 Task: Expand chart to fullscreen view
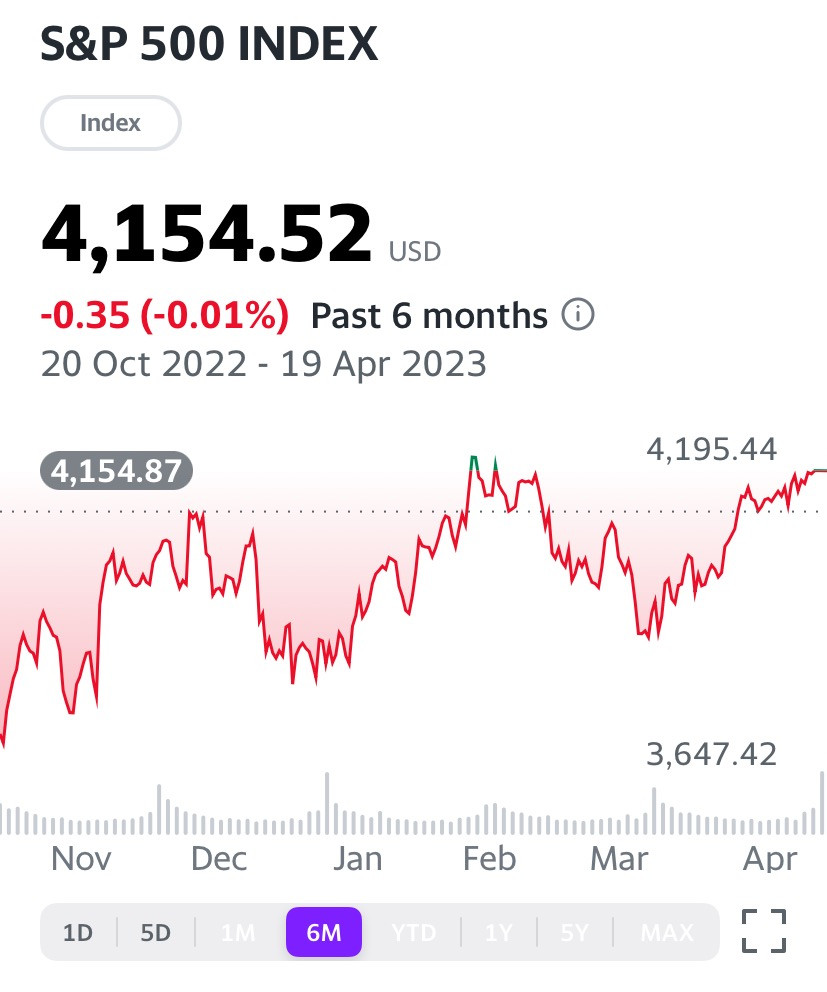(x=764, y=931)
